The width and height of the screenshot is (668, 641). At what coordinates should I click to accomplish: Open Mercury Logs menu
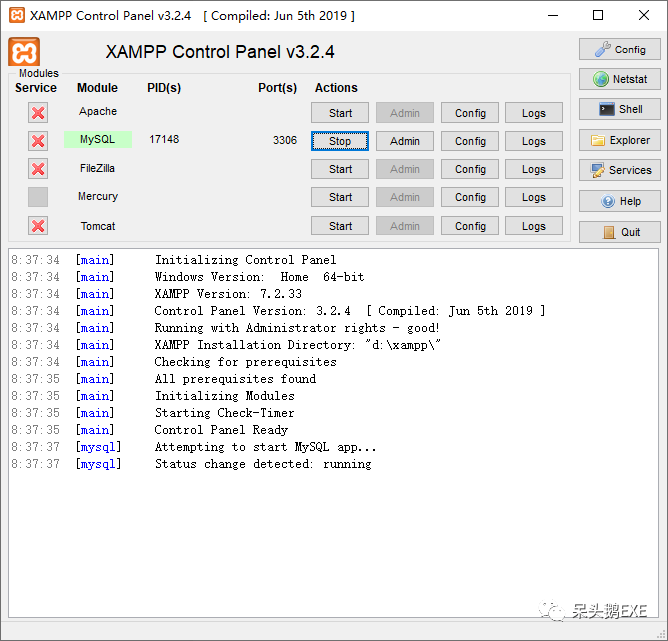coord(534,197)
